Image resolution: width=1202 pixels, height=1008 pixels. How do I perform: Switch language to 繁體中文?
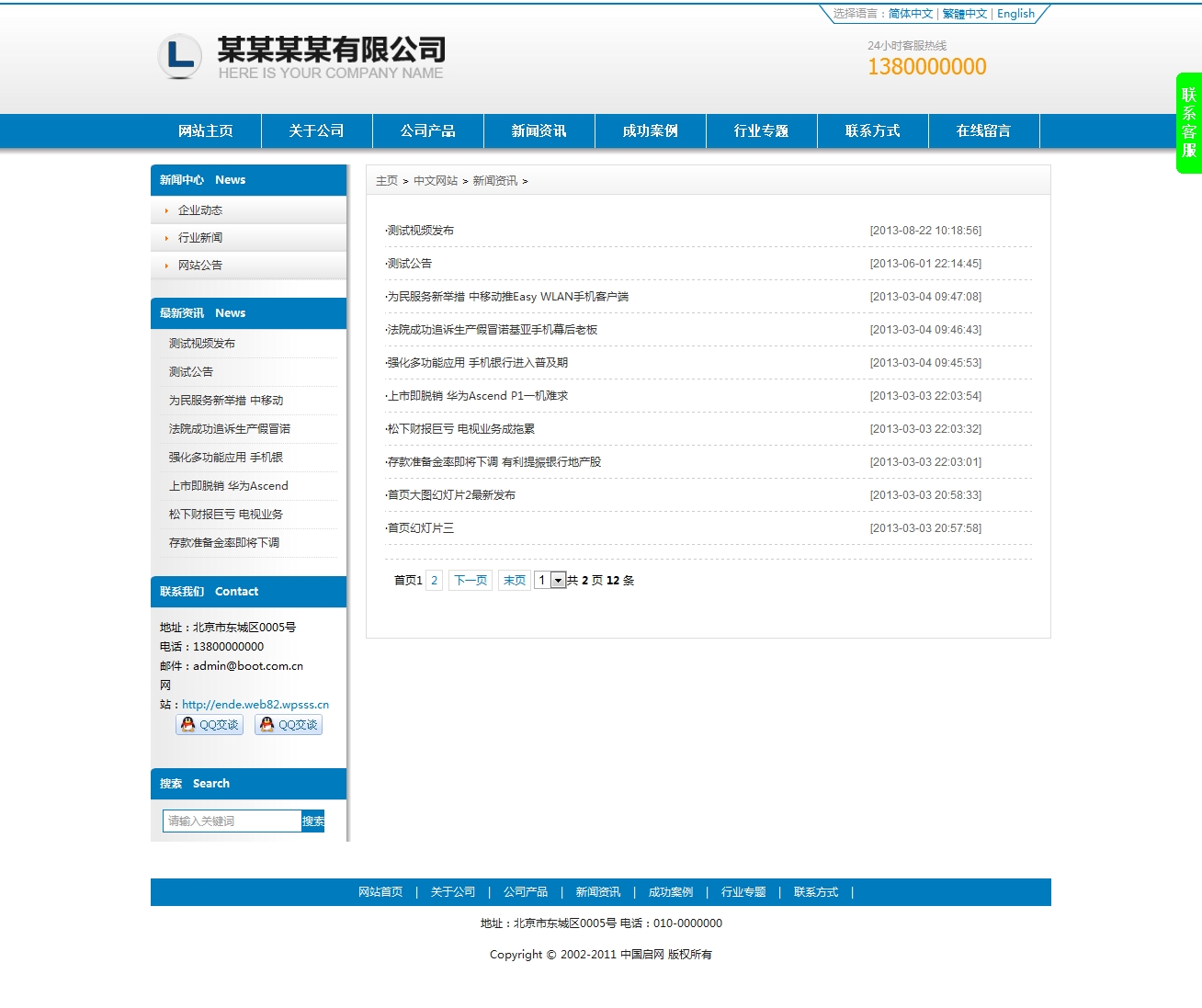tap(964, 14)
